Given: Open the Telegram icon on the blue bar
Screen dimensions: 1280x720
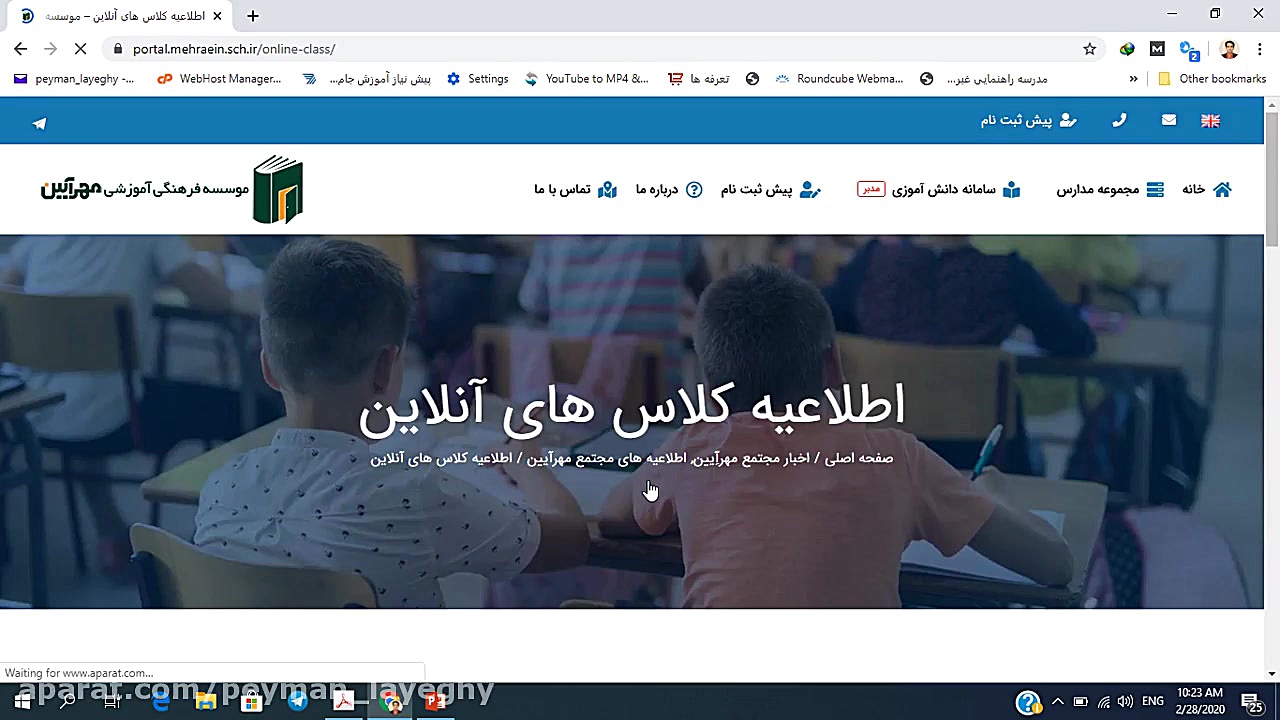Looking at the screenshot, I should (39, 123).
